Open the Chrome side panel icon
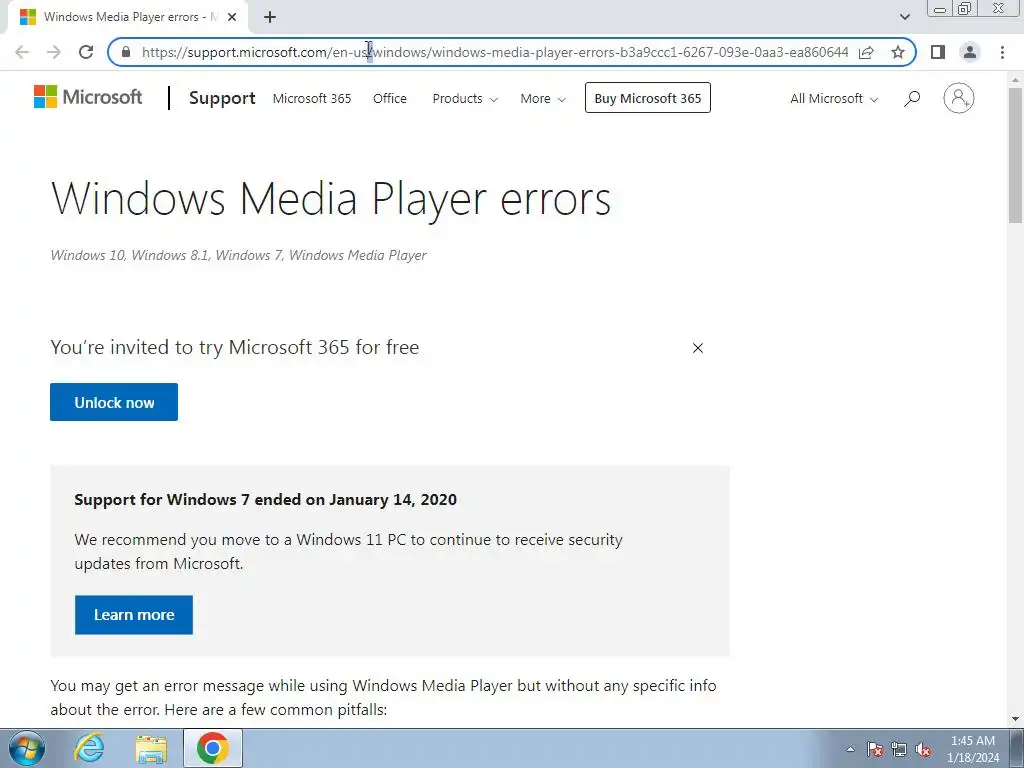This screenshot has width=1024, height=768. pyautogui.click(x=938, y=52)
